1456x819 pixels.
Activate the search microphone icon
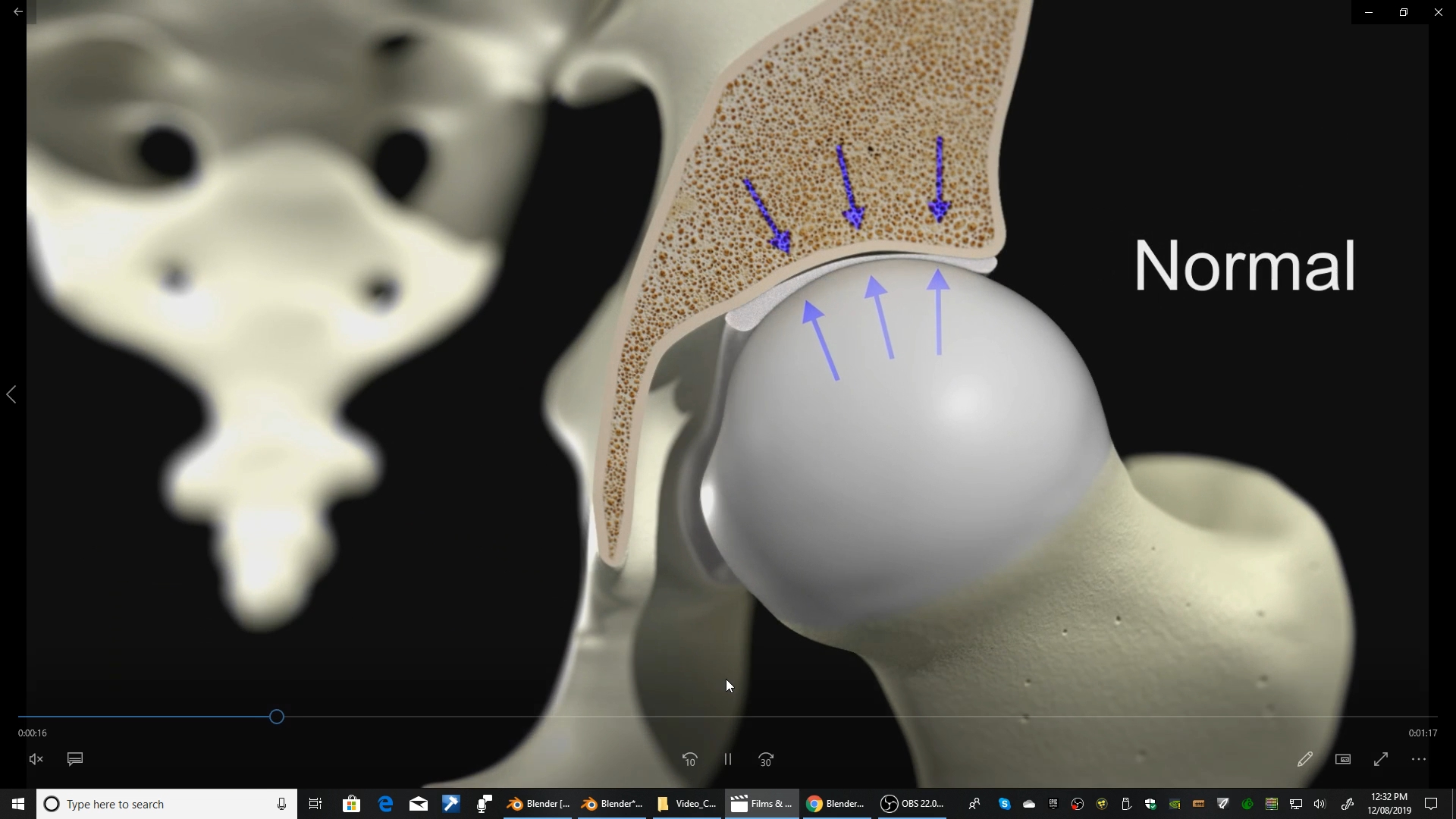pos(282,804)
